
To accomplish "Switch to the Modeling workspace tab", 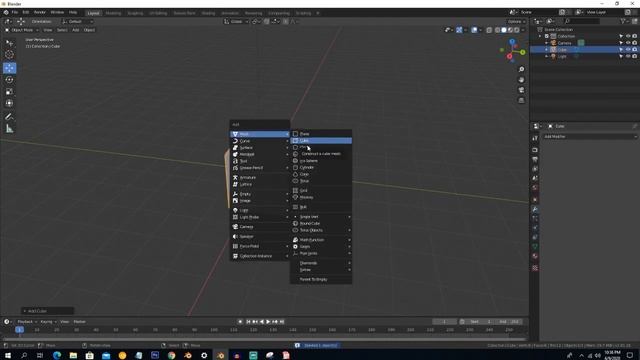I will tap(113, 13).
